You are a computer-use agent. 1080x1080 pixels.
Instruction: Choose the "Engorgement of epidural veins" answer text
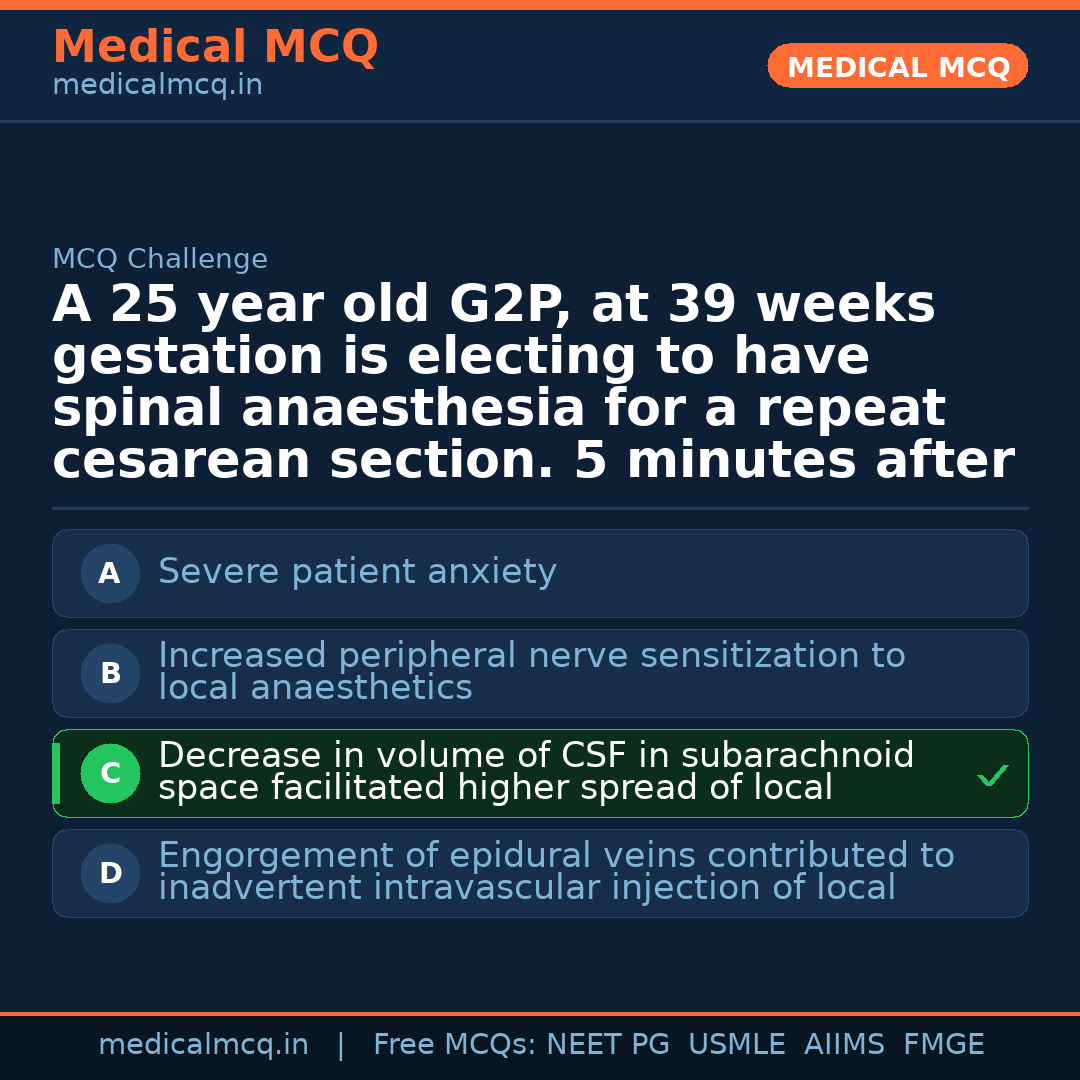[x=556, y=871]
